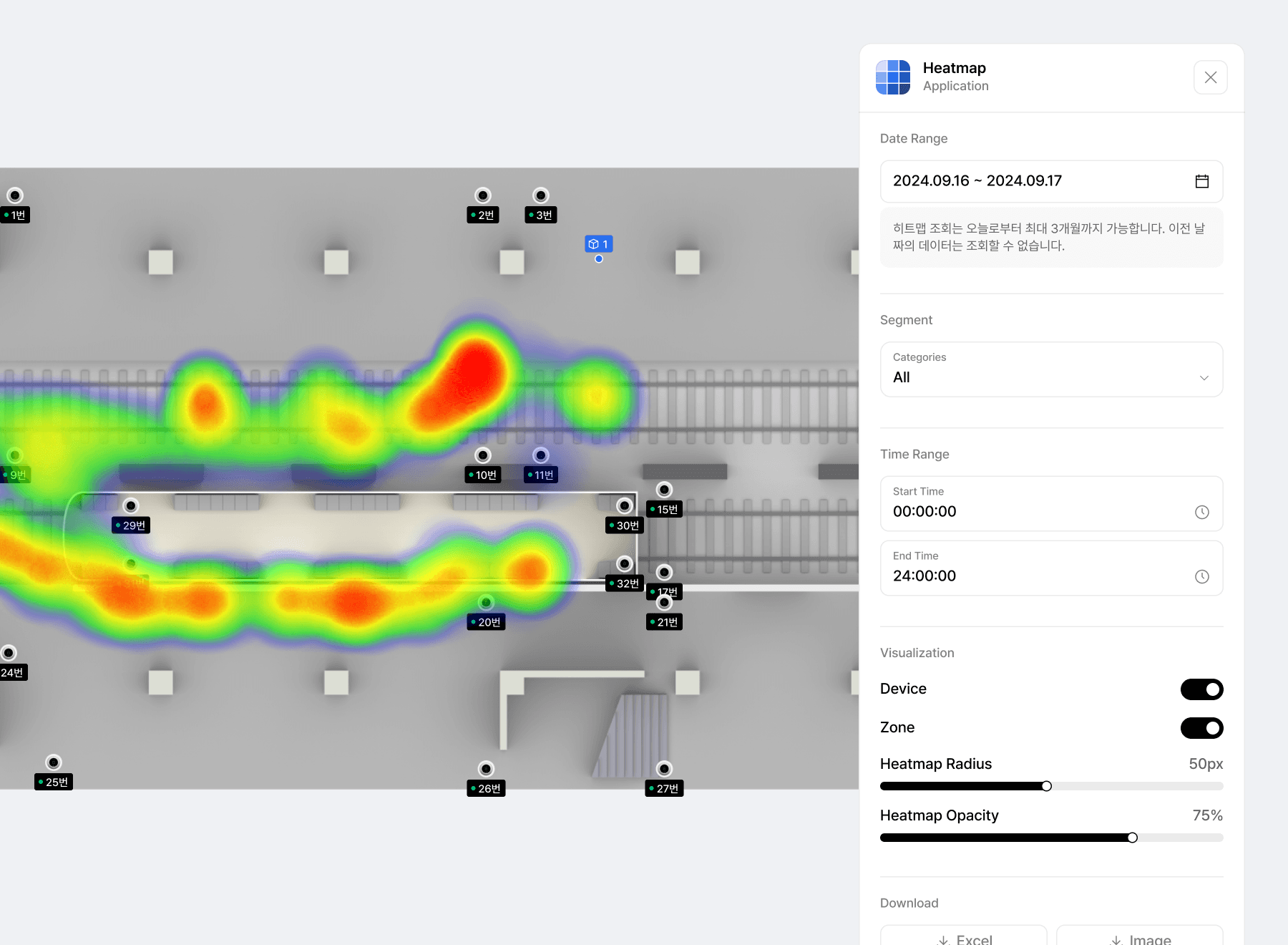Open the date range calendar icon
The image size is (1288, 945).
tap(1202, 181)
